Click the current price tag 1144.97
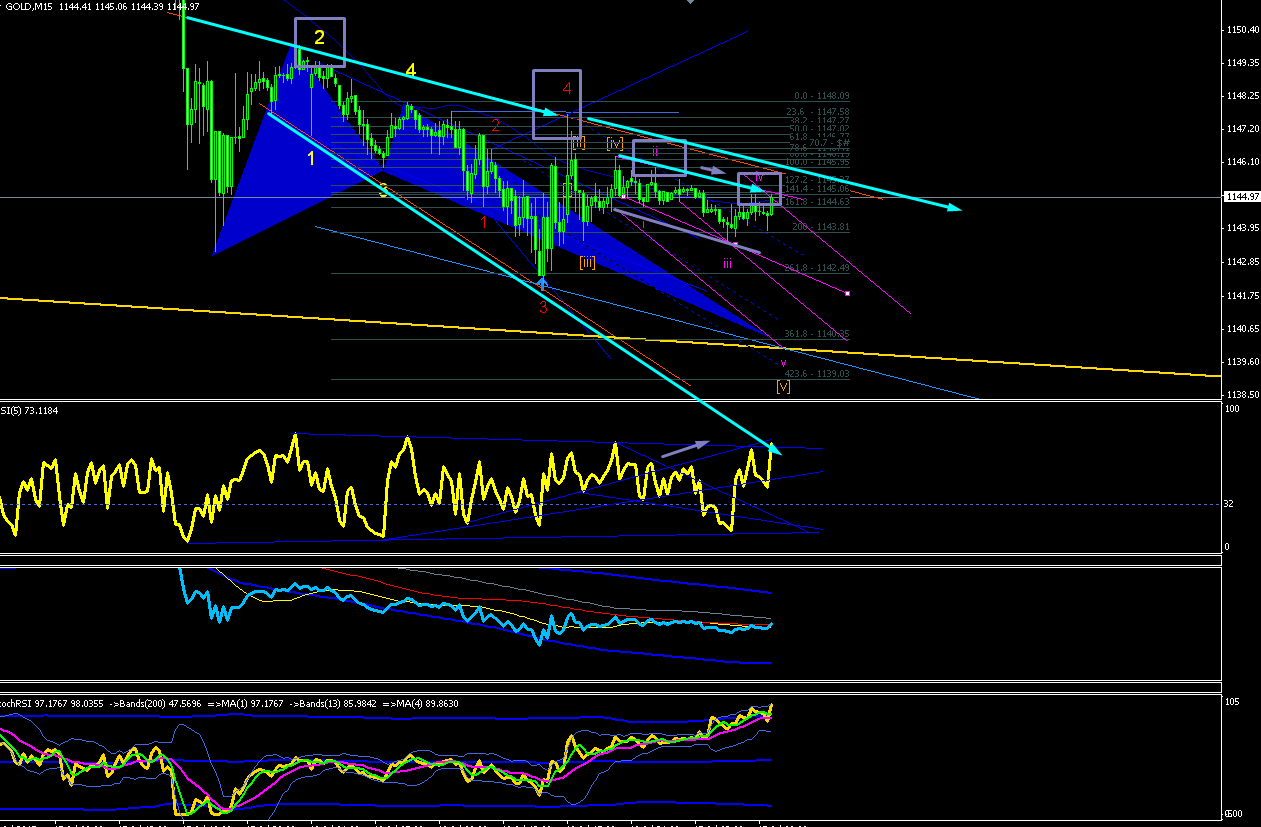Viewport: 1261px width, 827px height. [1241, 197]
